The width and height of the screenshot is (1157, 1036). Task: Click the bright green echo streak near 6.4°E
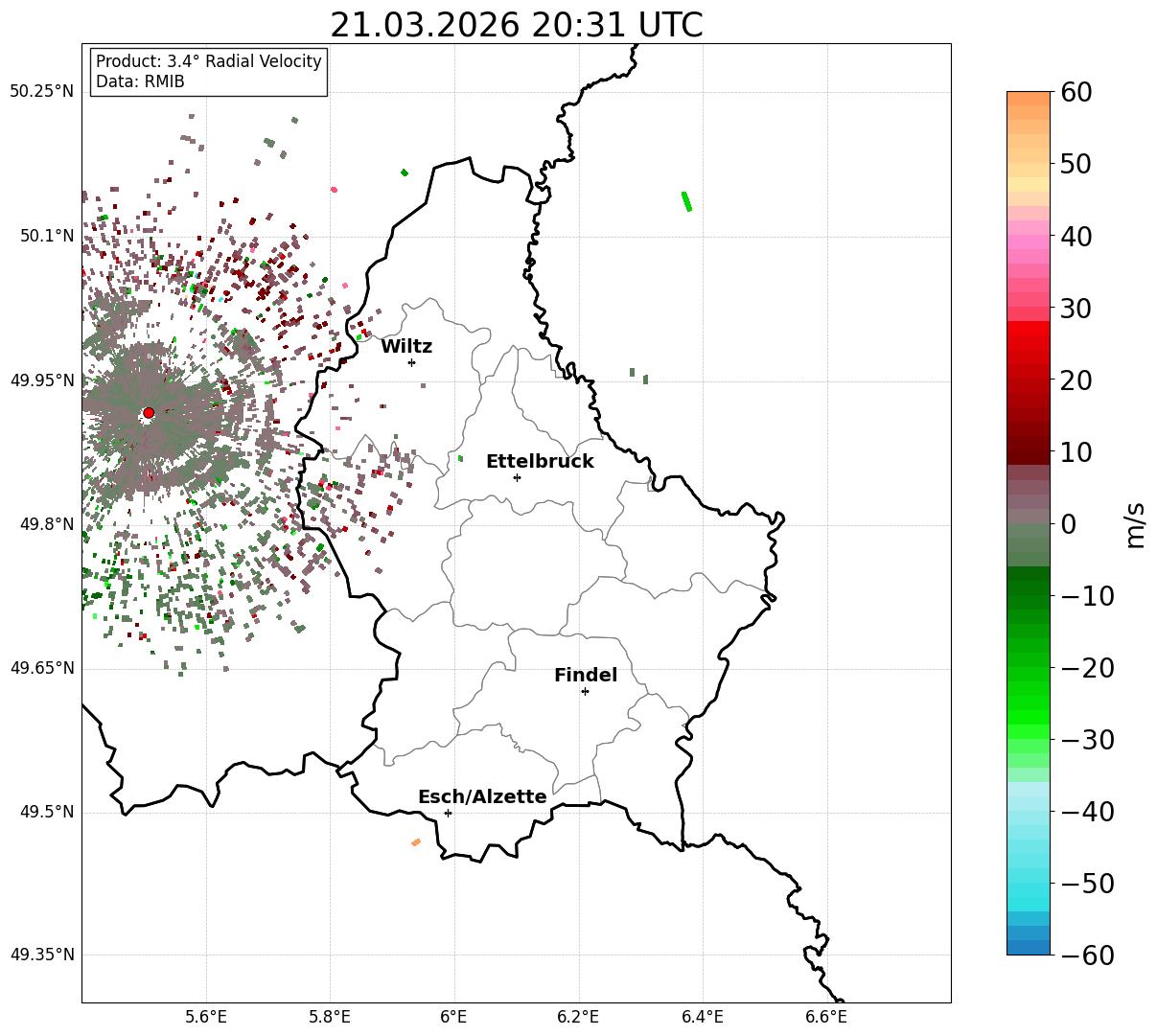[686, 201]
